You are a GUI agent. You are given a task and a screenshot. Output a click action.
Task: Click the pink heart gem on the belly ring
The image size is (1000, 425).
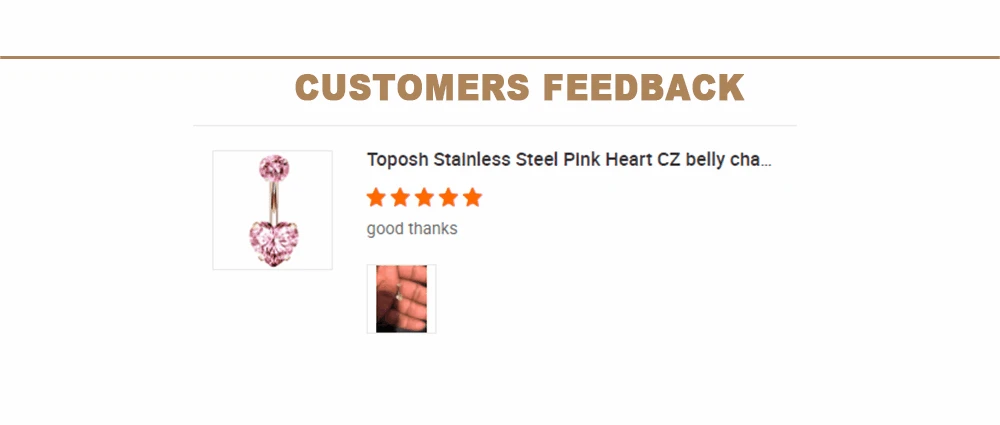click(x=274, y=244)
